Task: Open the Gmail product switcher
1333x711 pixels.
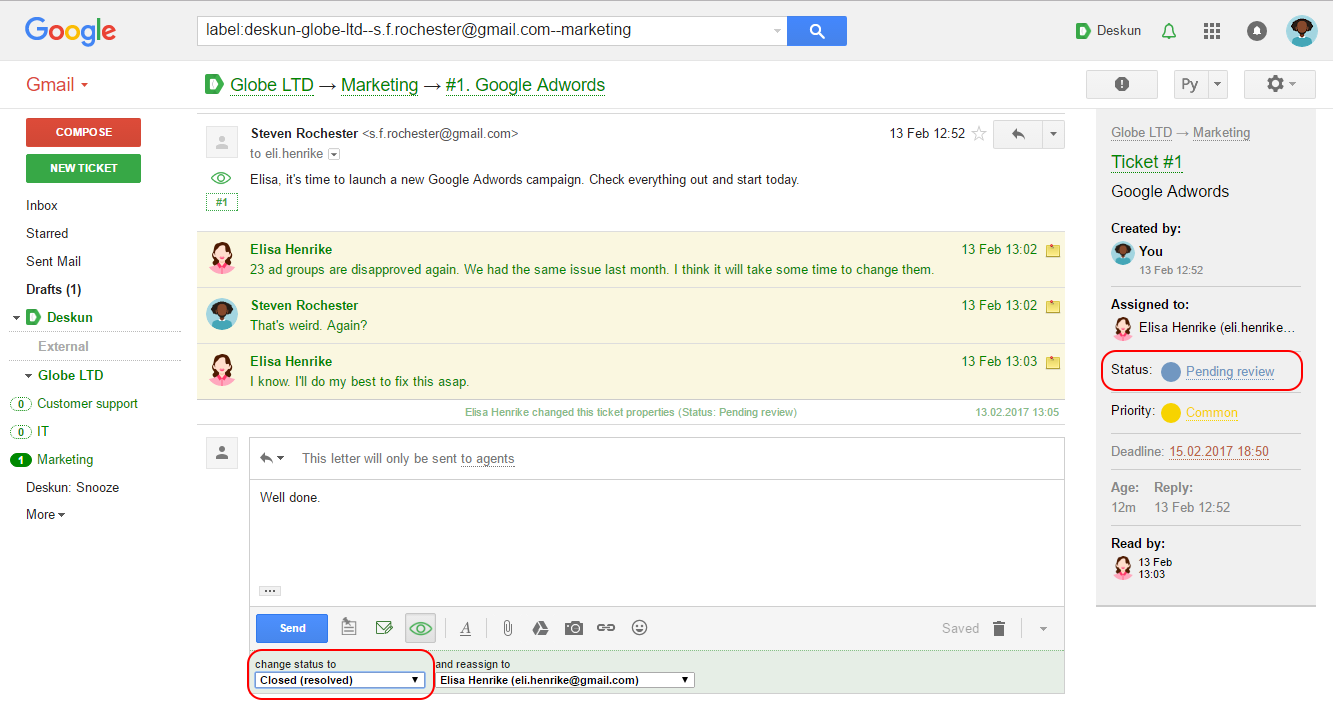Action: coord(57,84)
